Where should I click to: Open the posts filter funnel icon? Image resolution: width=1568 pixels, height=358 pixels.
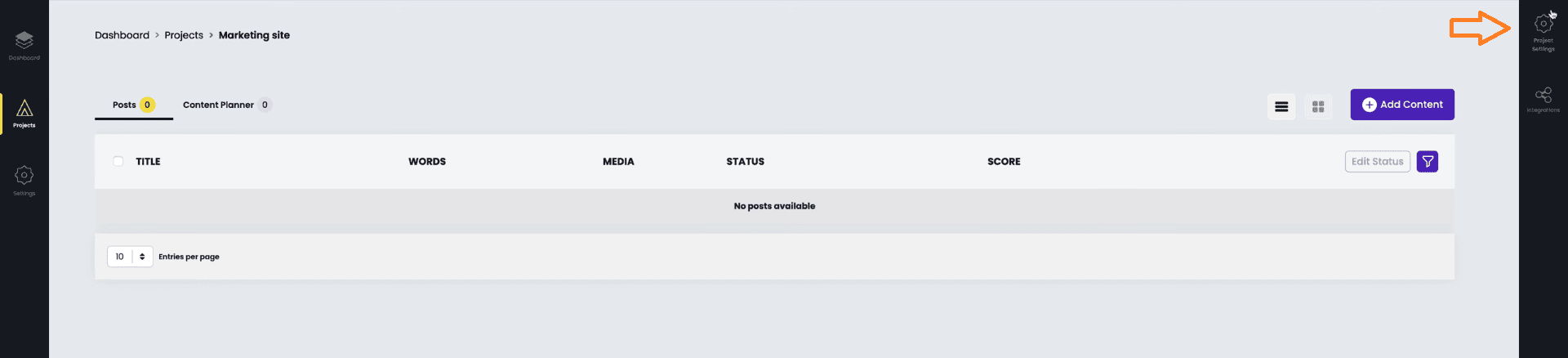point(1427,162)
